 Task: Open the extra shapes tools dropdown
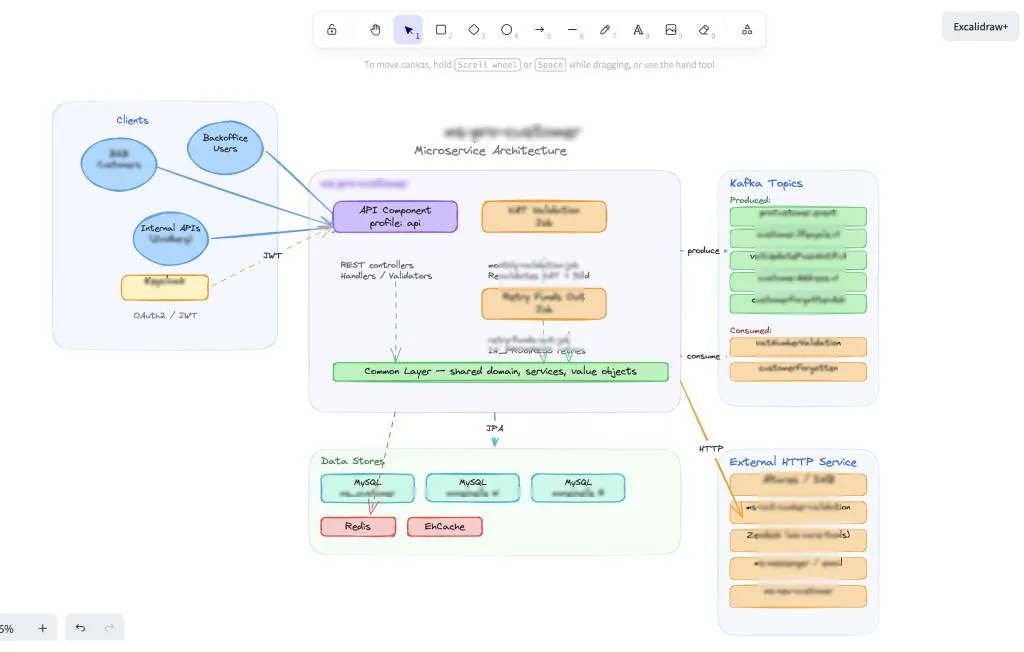746,29
